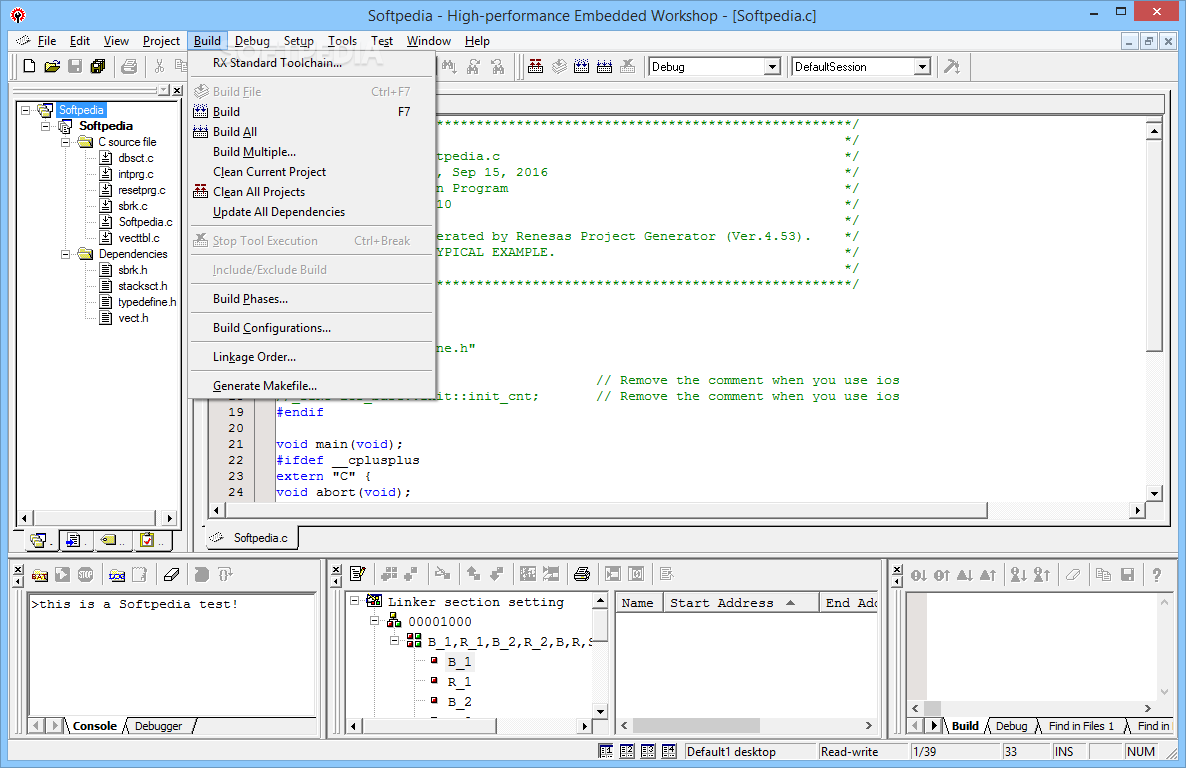Viewport: 1186px width, 768px height.
Task: Click the eraser clear icon in console toolbar
Action: click(171, 575)
